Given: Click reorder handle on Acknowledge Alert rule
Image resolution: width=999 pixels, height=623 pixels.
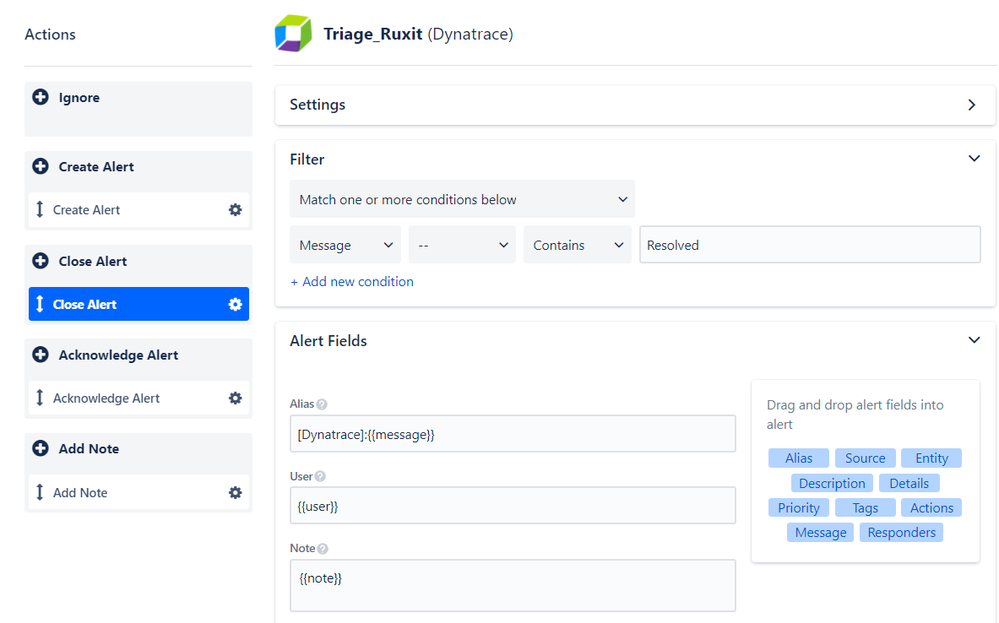Looking at the screenshot, I should point(40,398).
